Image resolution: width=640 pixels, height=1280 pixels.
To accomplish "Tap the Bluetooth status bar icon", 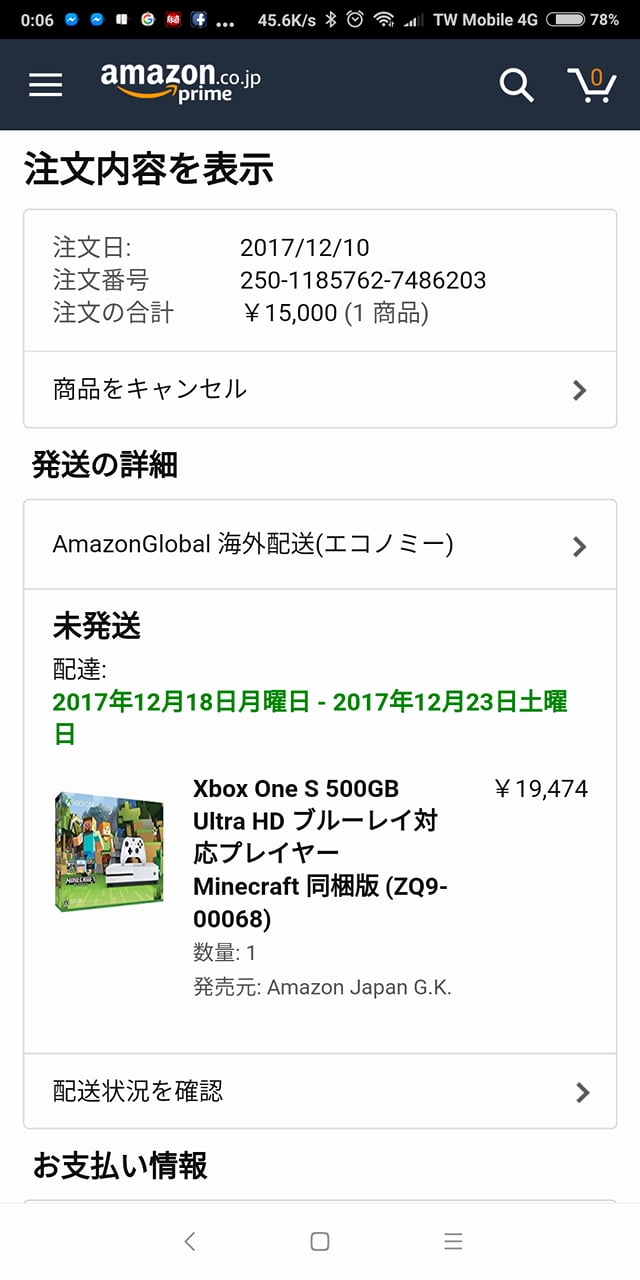I will (x=331, y=19).
